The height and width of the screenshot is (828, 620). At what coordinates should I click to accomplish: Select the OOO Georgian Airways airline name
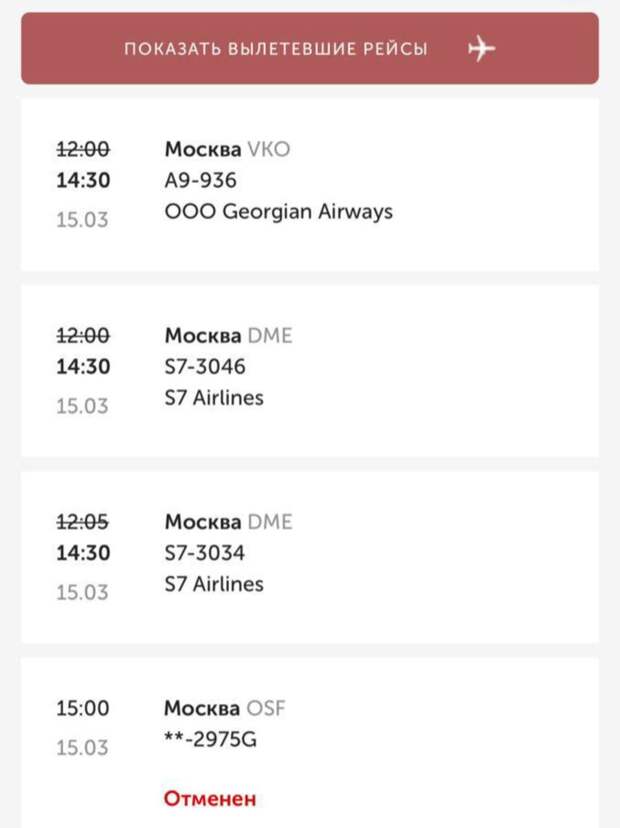tap(278, 212)
